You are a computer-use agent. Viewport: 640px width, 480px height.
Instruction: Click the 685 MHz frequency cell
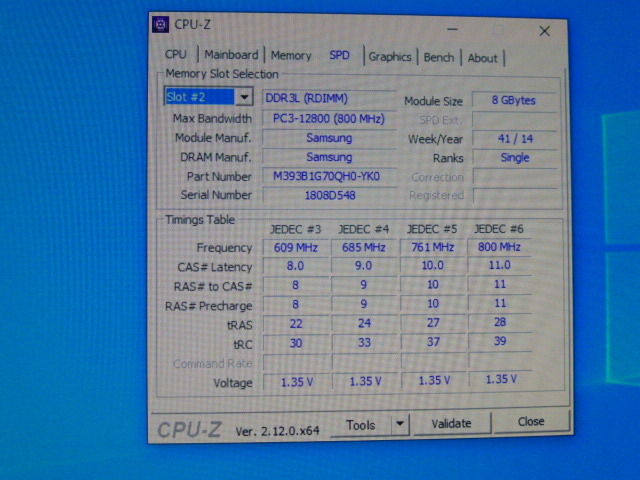point(364,247)
